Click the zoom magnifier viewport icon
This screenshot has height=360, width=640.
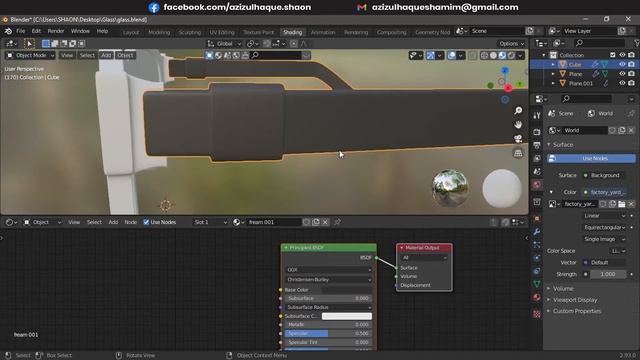tap(518, 111)
